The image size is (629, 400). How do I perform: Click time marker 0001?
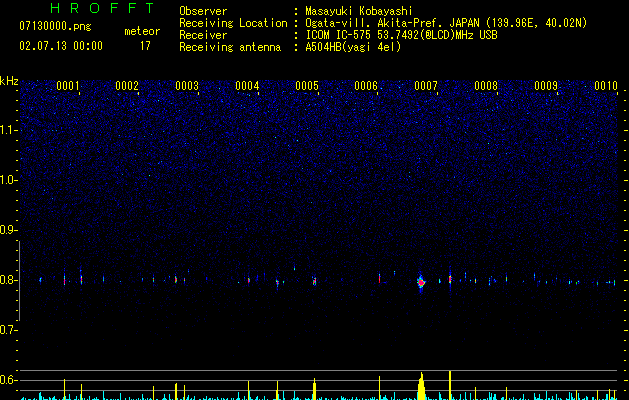coord(68,86)
